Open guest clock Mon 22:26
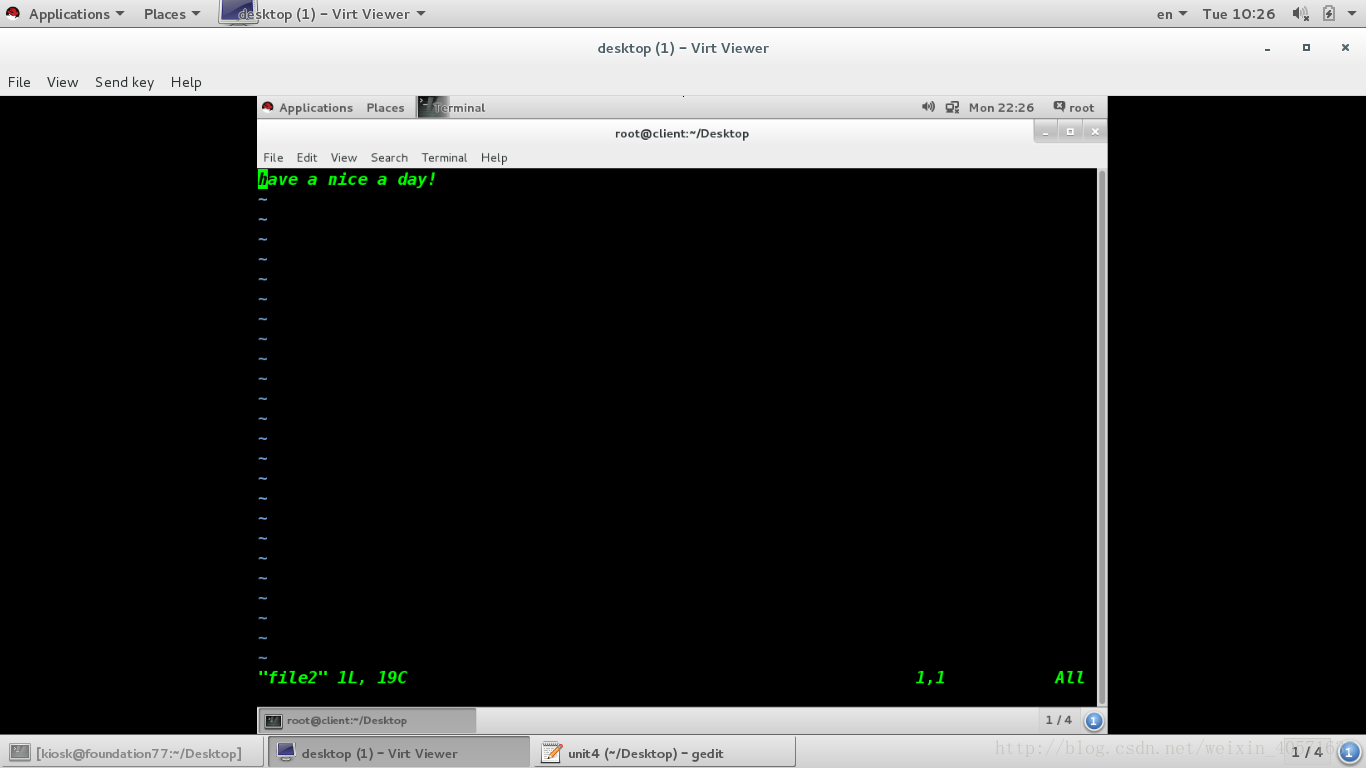The height and width of the screenshot is (768, 1366). point(1001,107)
